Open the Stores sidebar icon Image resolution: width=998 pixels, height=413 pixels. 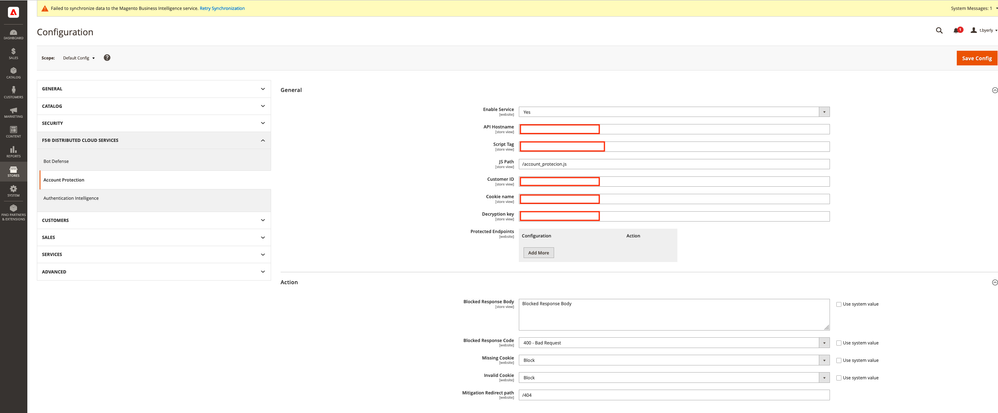tap(13, 171)
